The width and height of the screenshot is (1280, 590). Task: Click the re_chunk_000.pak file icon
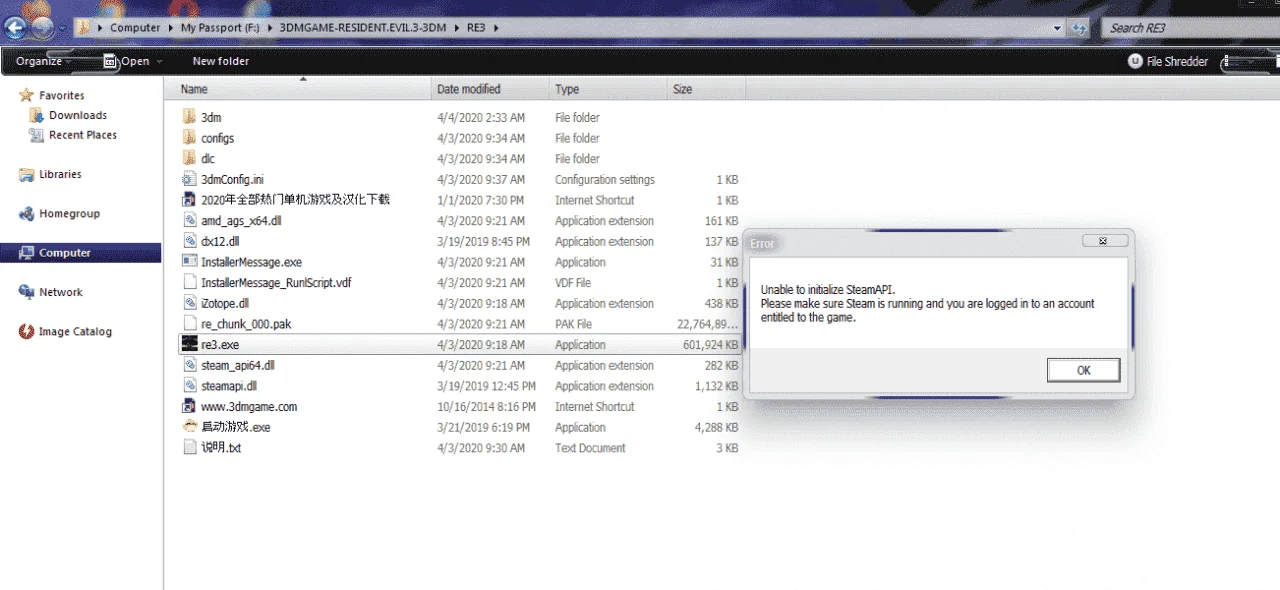coord(190,324)
